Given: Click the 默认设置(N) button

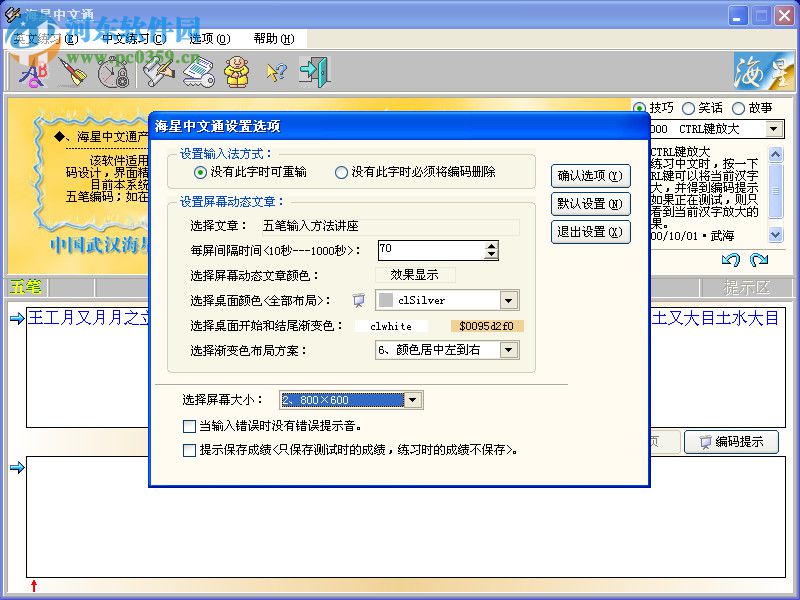Looking at the screenshot, I should click(590, 204).
